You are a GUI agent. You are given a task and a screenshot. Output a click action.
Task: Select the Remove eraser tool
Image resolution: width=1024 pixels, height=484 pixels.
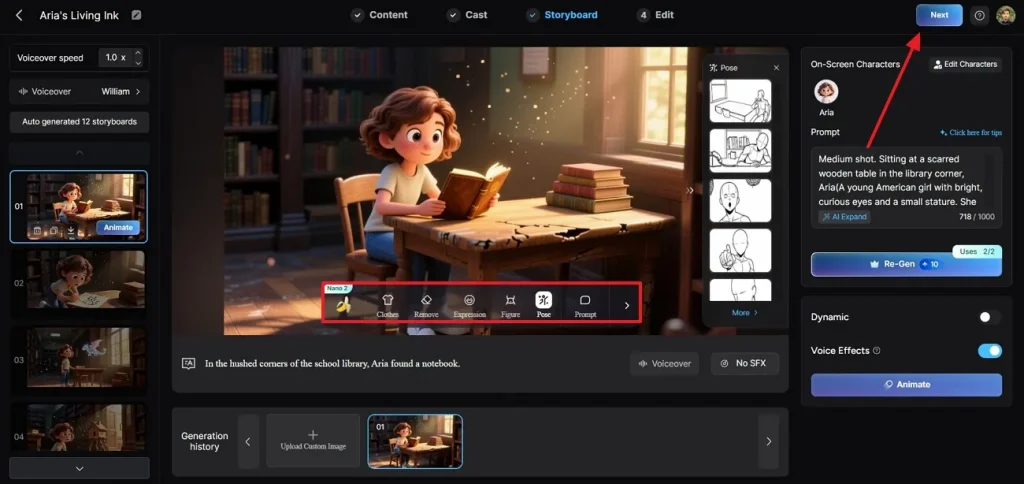pyautogui.click(x=426, y=305)
